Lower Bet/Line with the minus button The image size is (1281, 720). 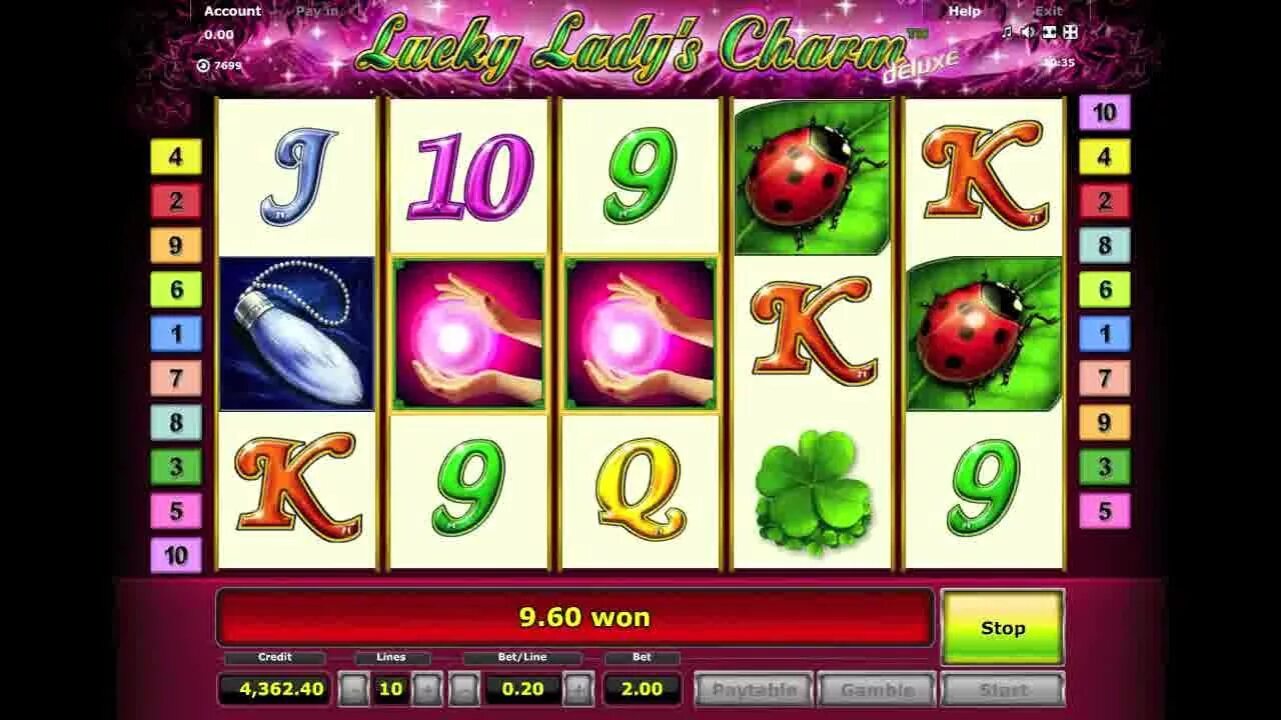[x=464, y=689]
